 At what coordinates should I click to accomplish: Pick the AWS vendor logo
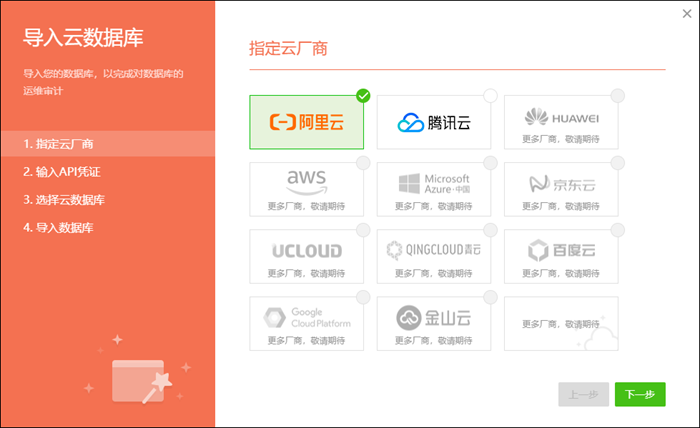click(x=306, y=180)
